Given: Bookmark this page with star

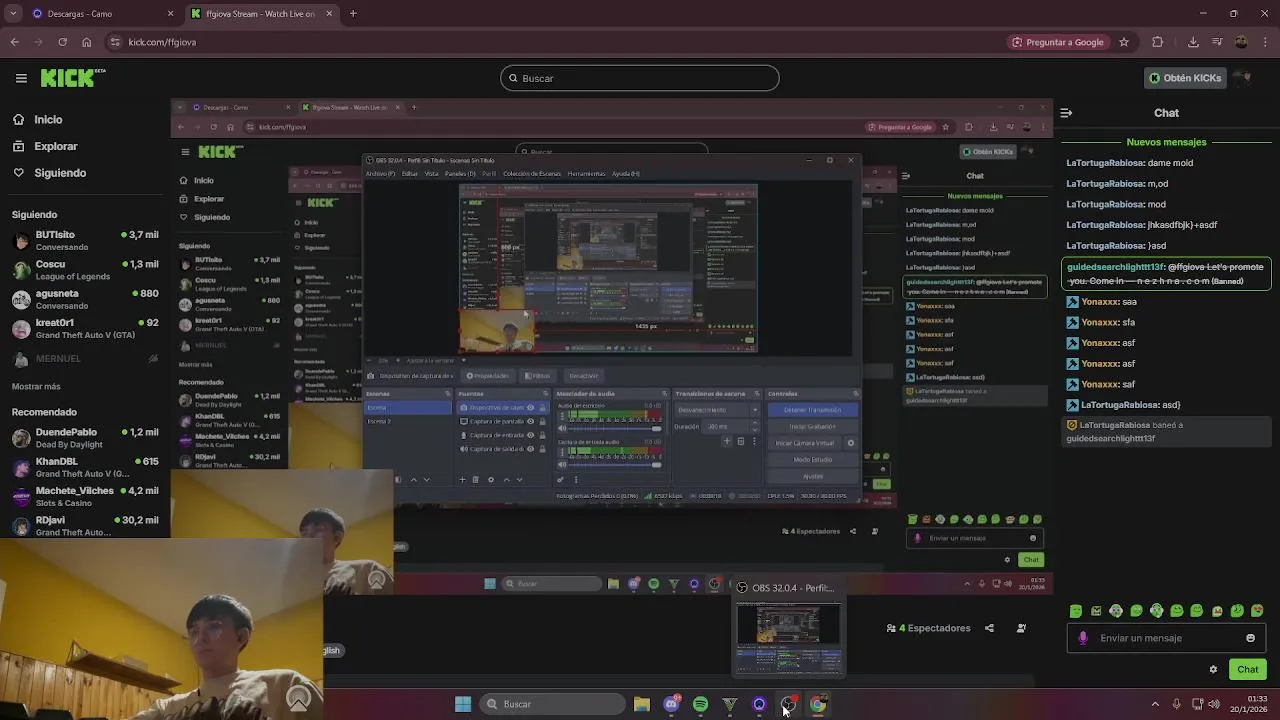Looking at the screenshot, I should coord(1124,42).
